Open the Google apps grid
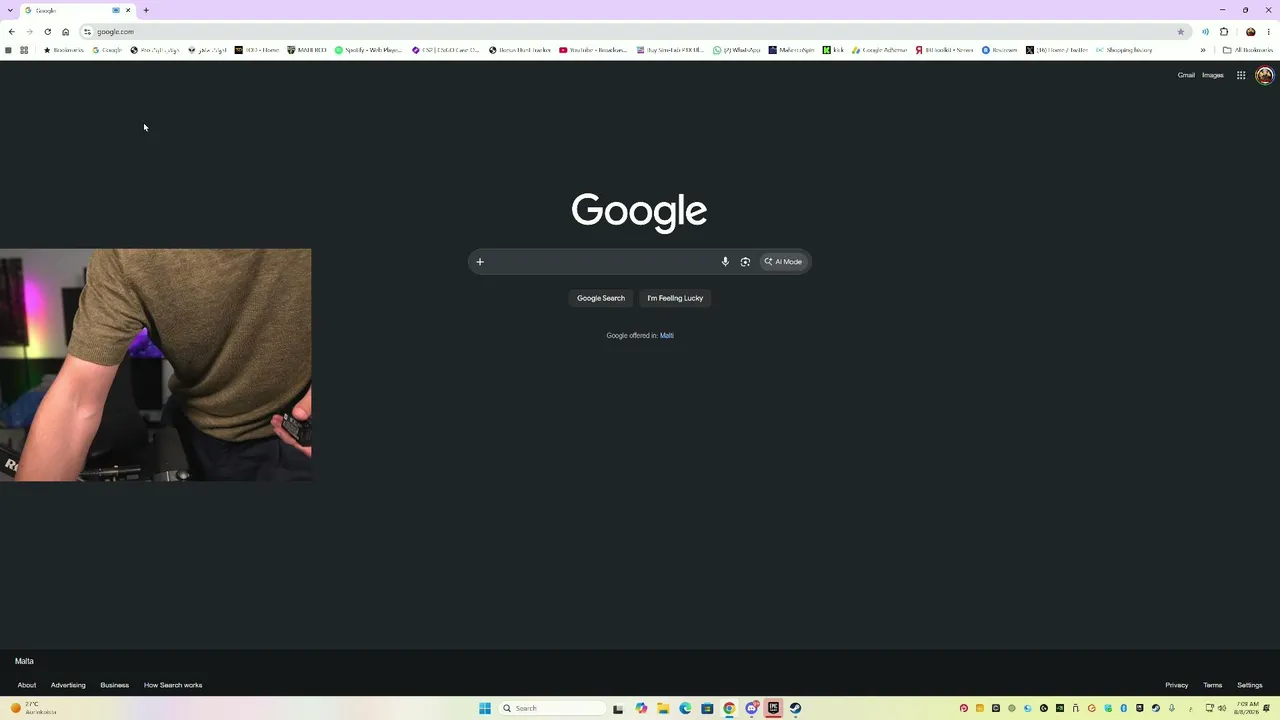Image resolution: width=1280 pixels, height=720 pixels. [1241, 75]
